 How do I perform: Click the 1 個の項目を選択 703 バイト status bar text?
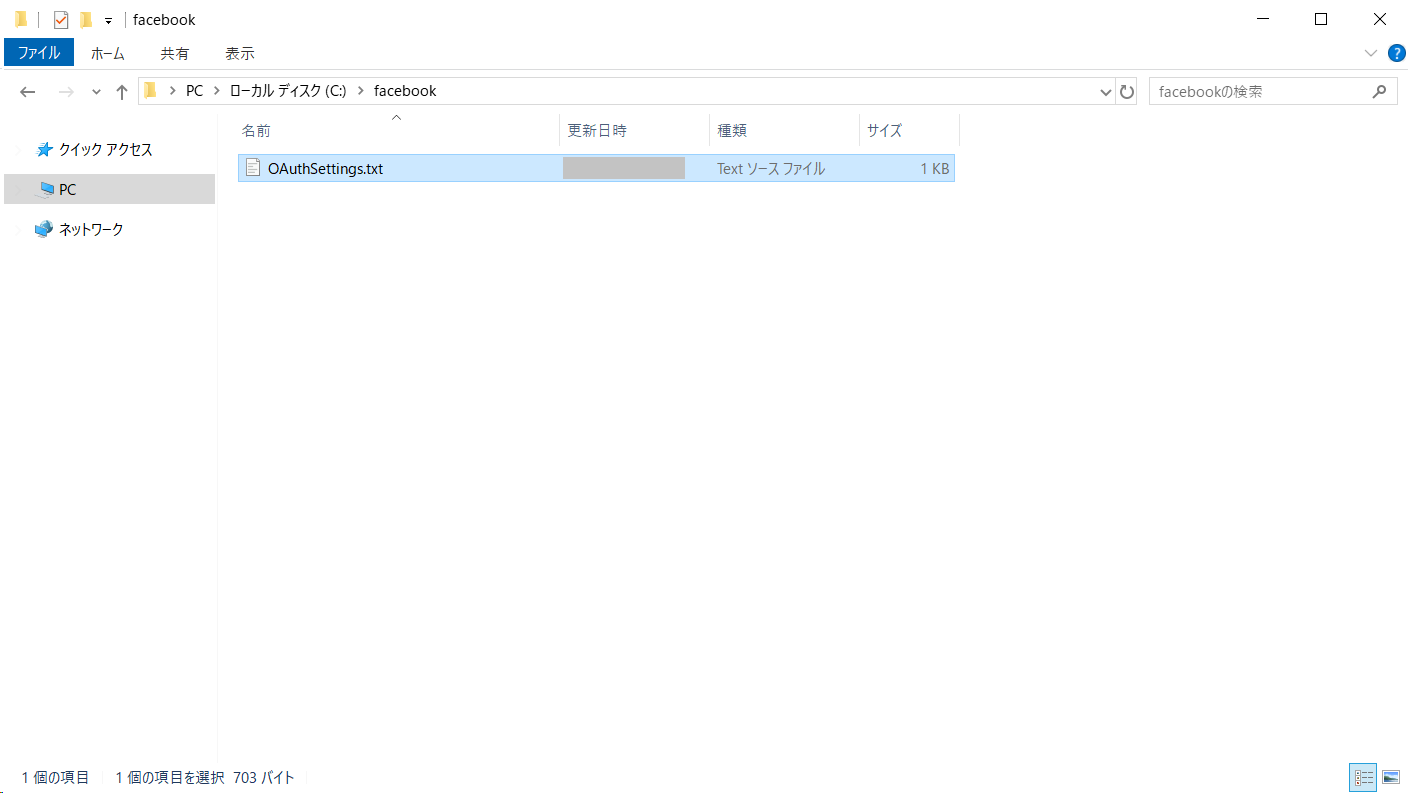[x=205, y=777]
